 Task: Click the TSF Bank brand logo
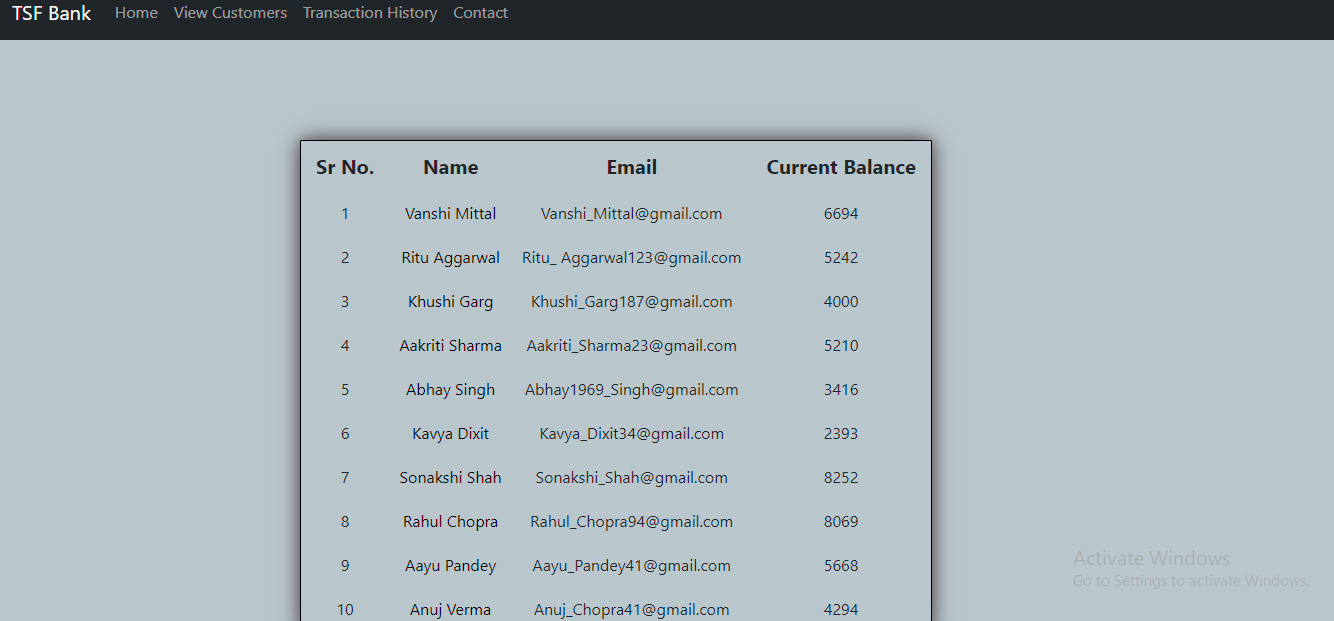tap(51, 13)
